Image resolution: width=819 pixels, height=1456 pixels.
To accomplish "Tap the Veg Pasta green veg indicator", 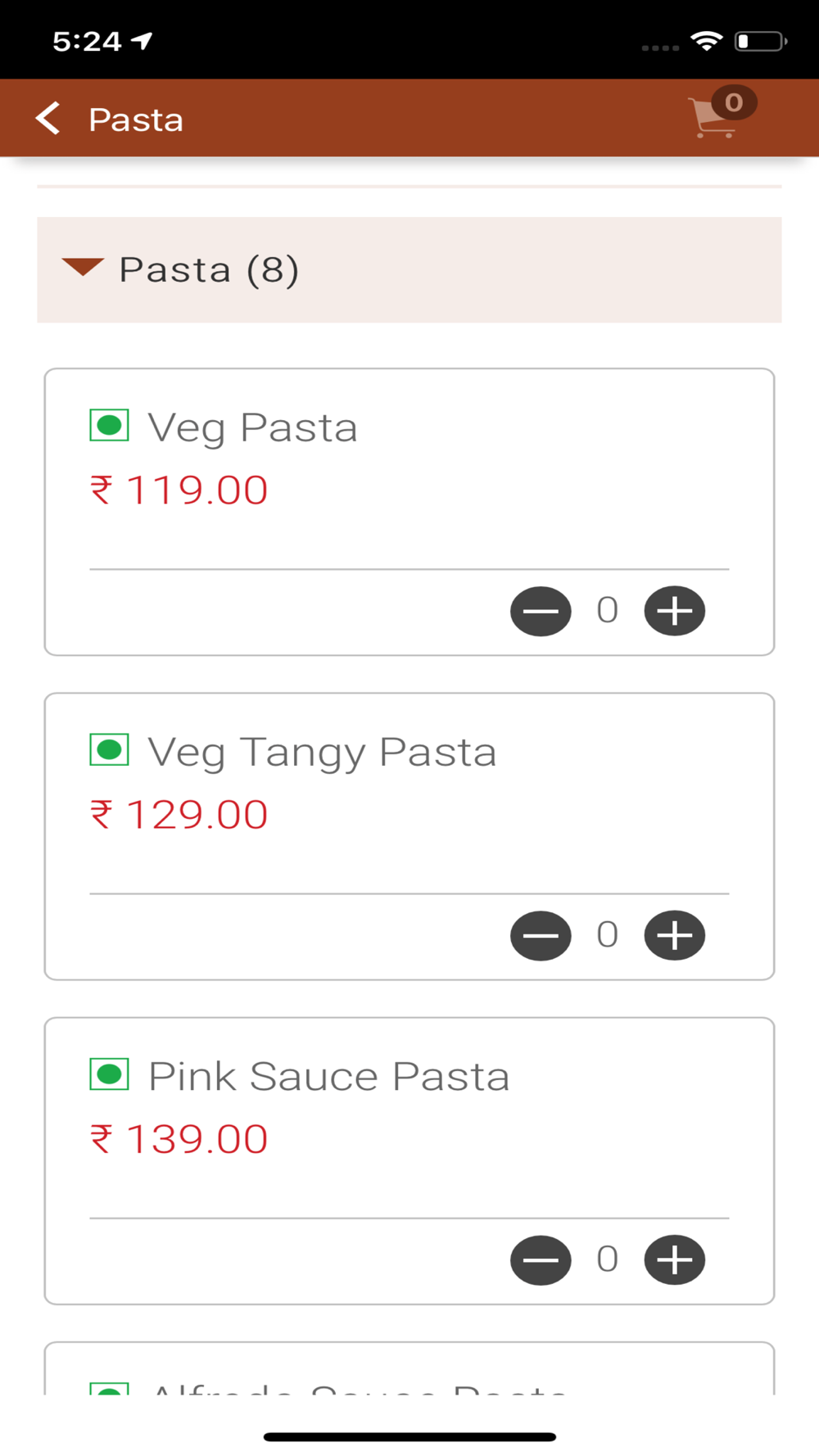I will [109, 426].
